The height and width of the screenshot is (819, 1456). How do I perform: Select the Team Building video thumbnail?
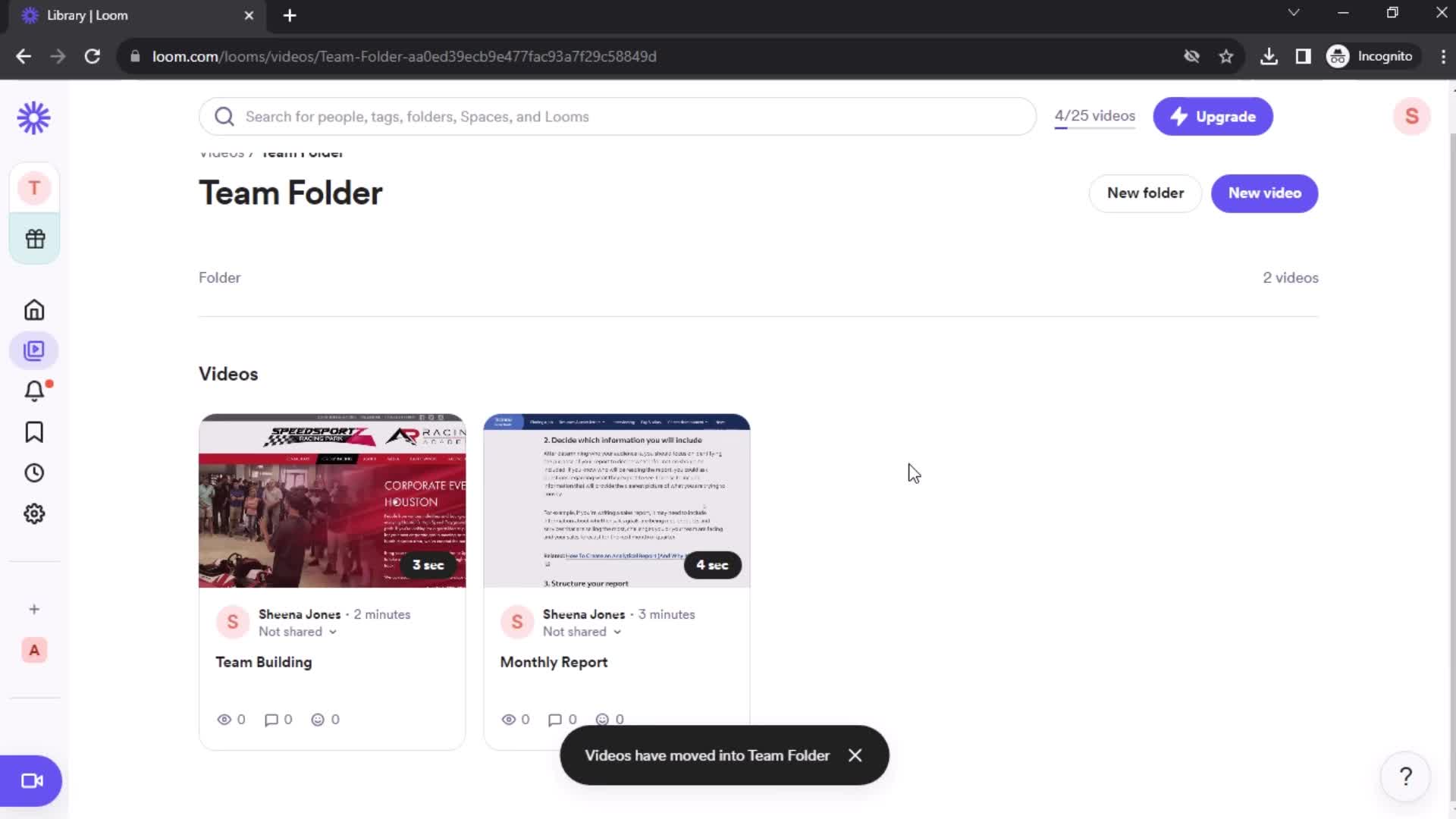332,500
